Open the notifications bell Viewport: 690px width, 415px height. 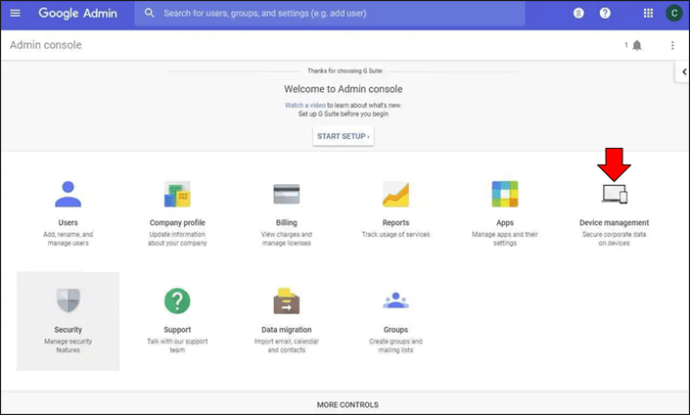click(x=637, y=45)
